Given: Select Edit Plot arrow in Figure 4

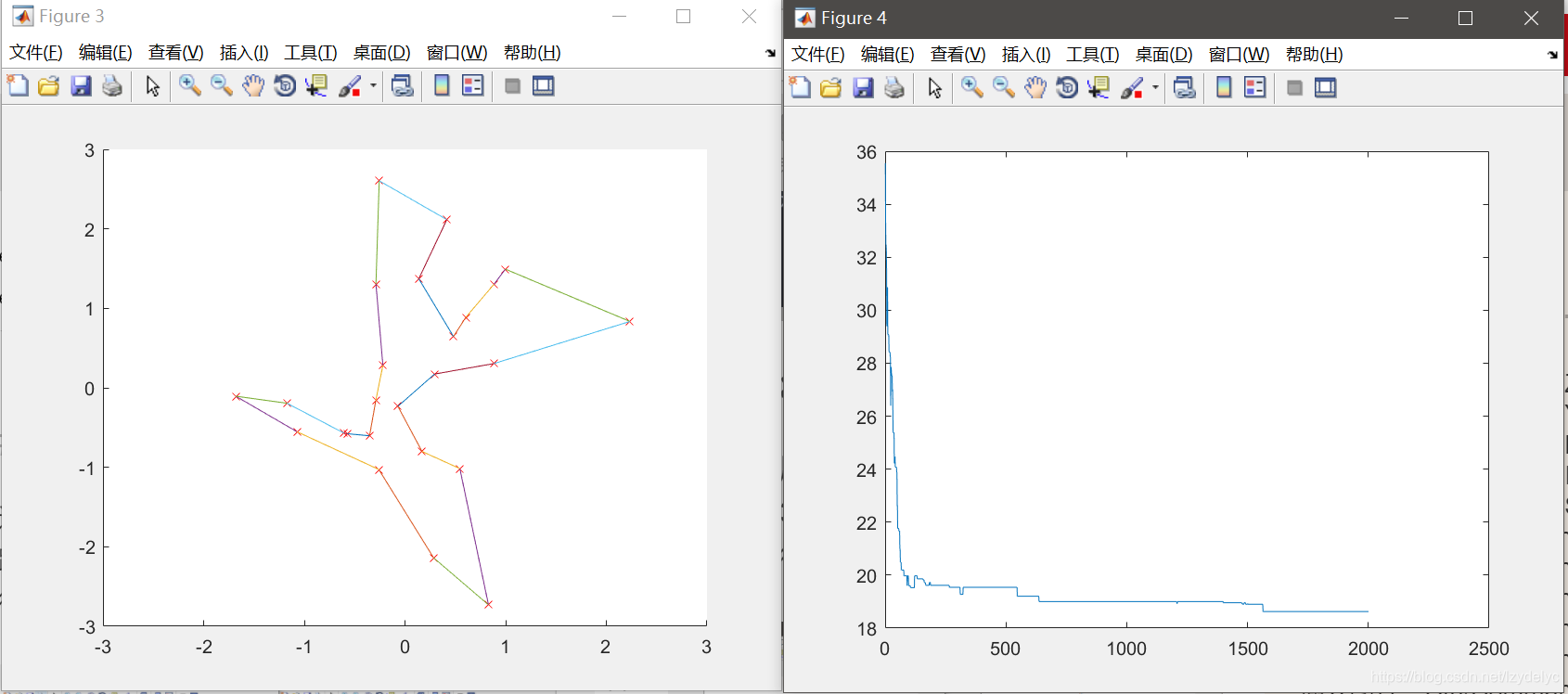Looking at the screenshot, I should point(935,88).
